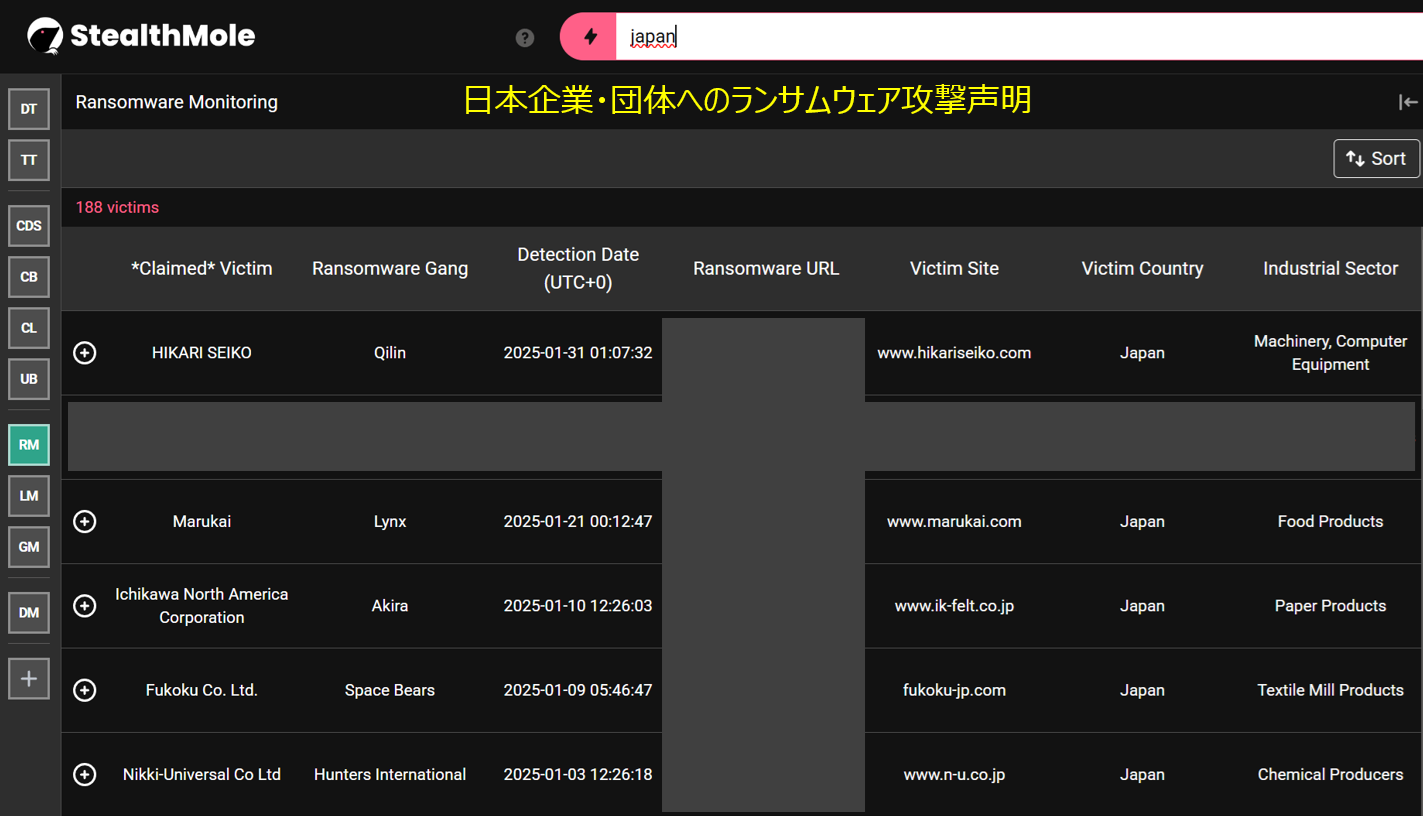
Task: Click the Industrial Sector column header
Action: pyautogui.click(x=1330, y=268)
